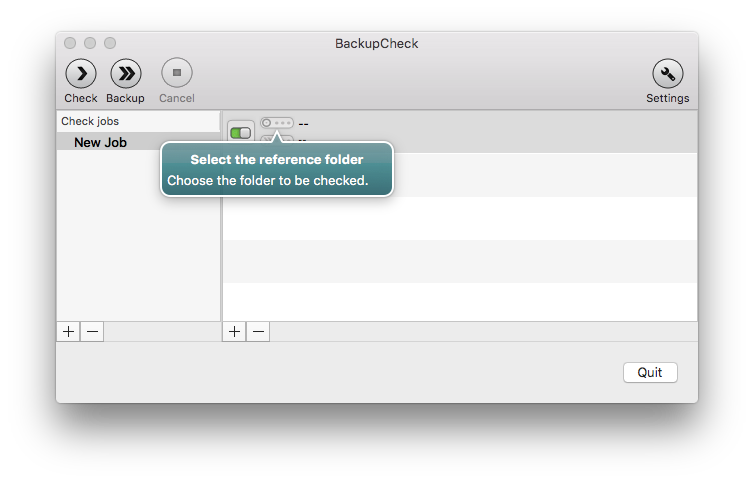Close the BackupCheck window
The height and width of the screenshot is (483, 754).
[x=70, y=43]
